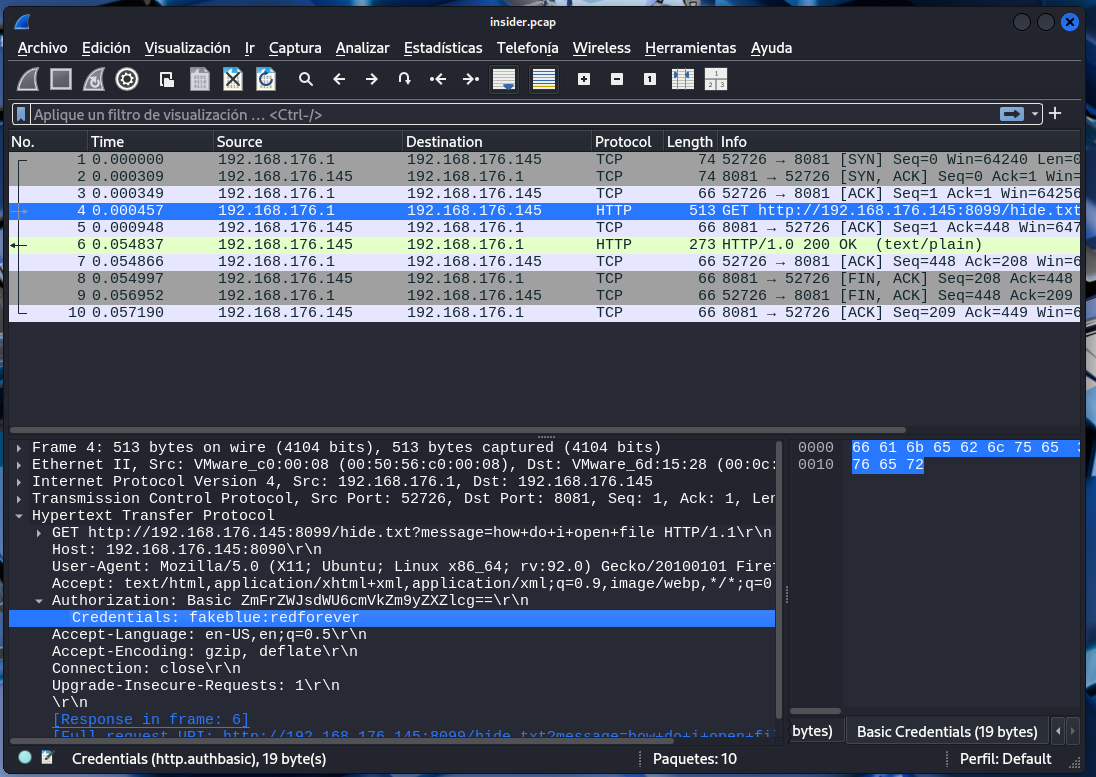
Task: Click the hex pane horizontal scrollbar
Action: pyautogui.click(x=815, y=711)
